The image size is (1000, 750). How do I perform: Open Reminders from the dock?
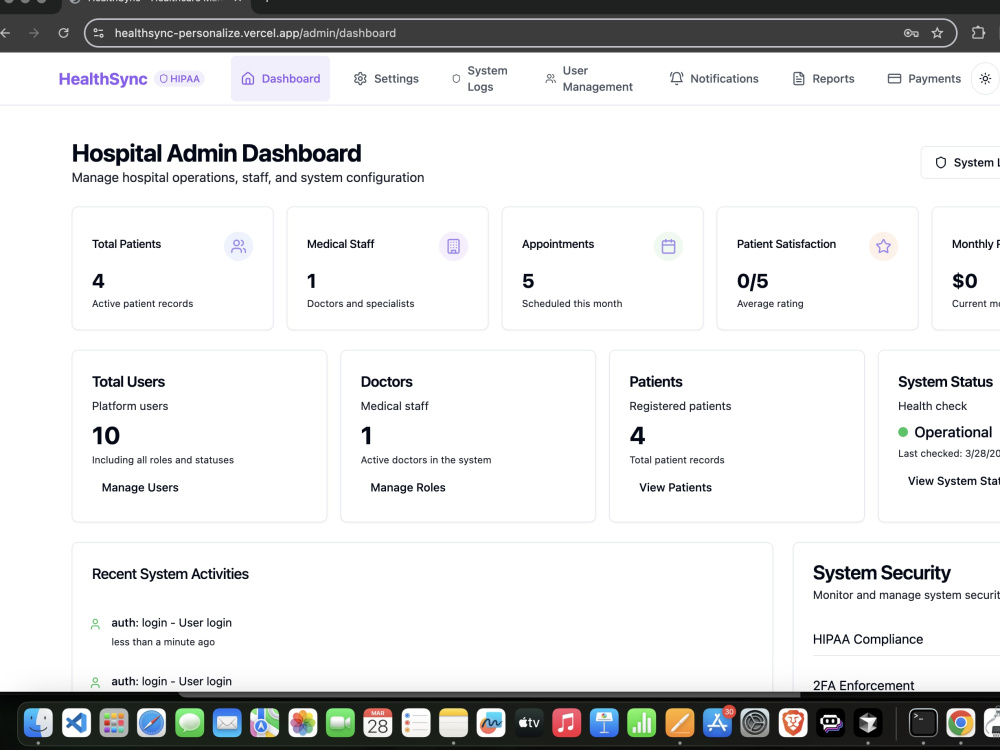(416, 723)
